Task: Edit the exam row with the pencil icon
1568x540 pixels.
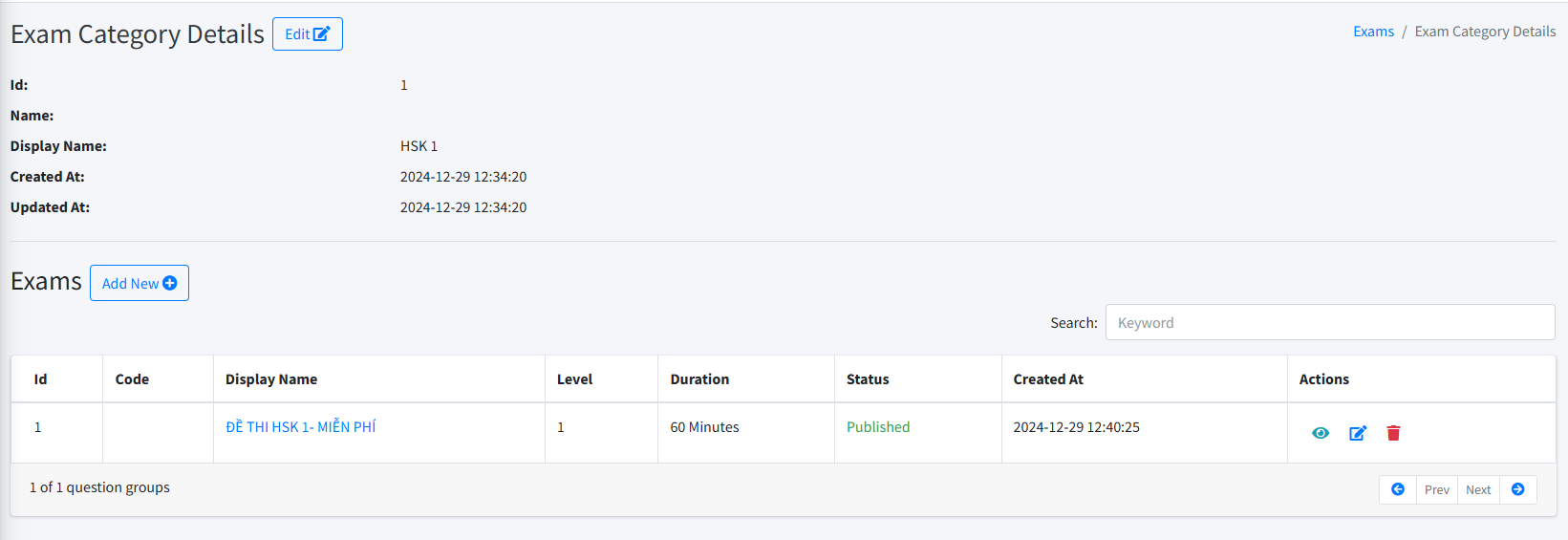Action: (x=1358, y=433)
